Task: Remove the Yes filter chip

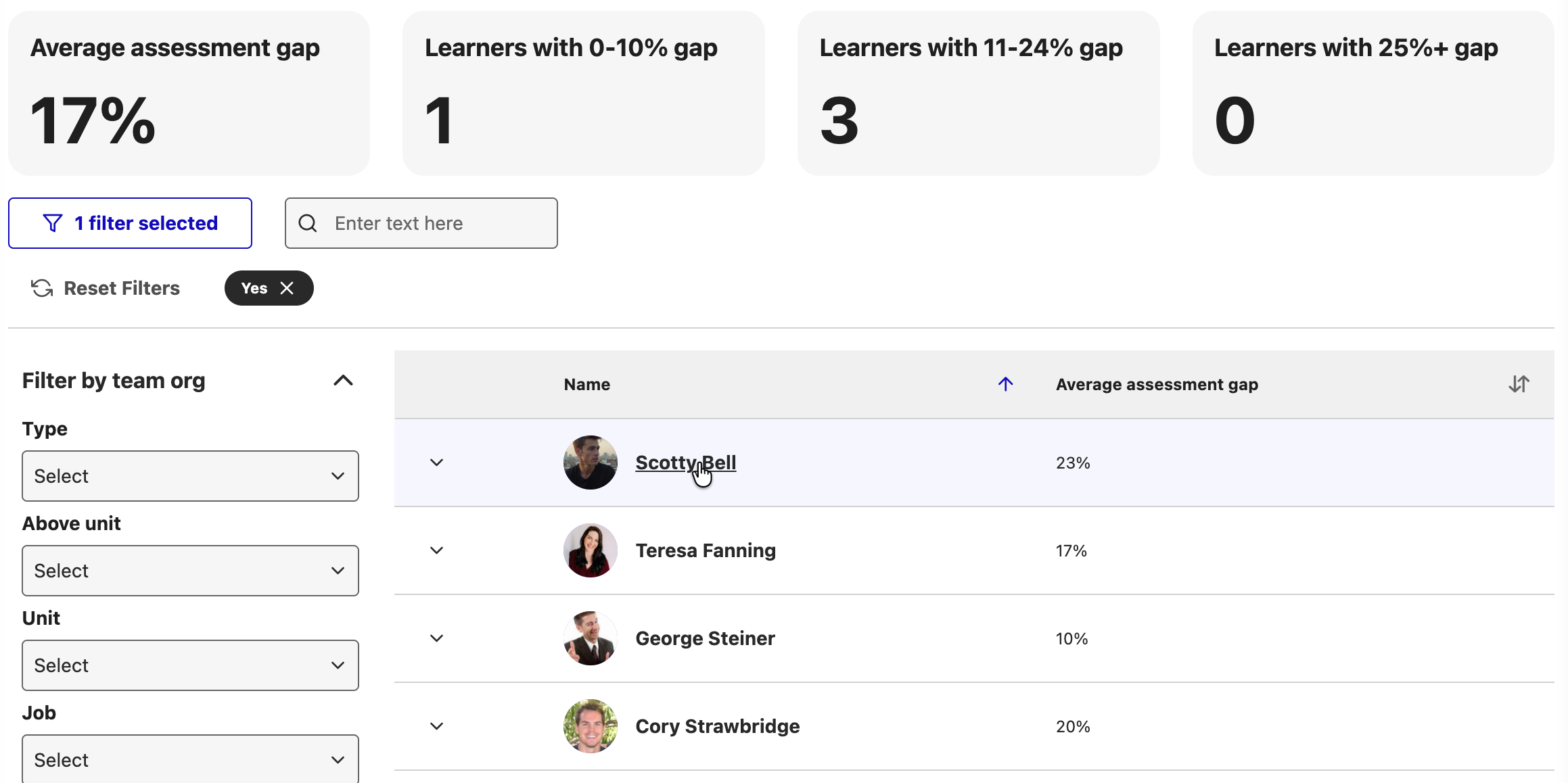Action: pos(287,288)
